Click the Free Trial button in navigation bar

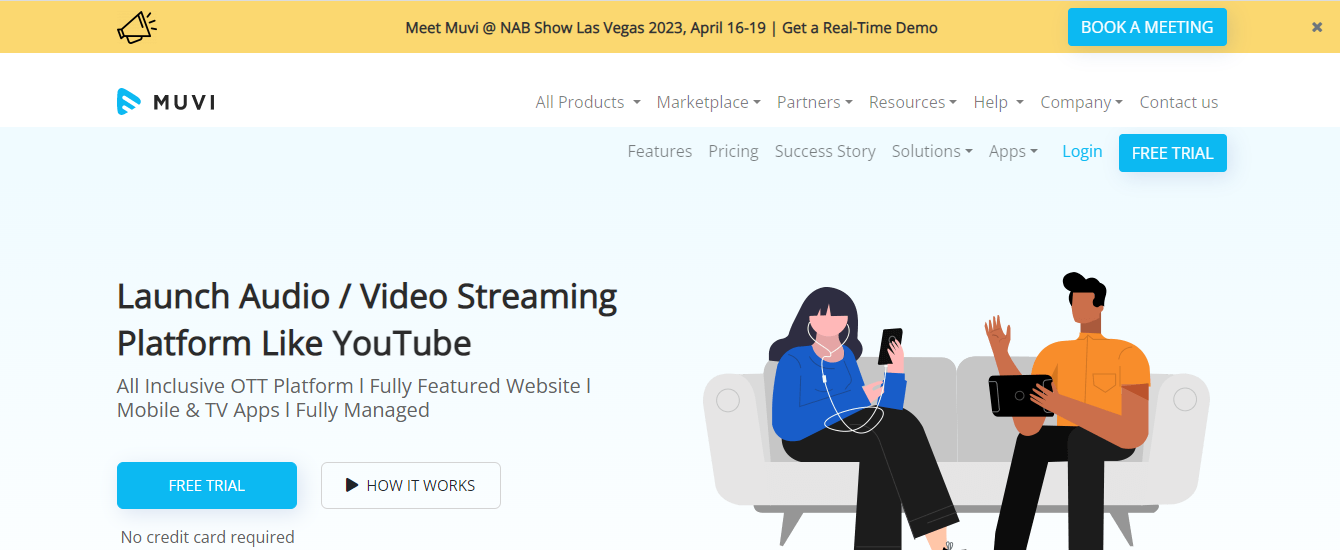click(1173, 153)
